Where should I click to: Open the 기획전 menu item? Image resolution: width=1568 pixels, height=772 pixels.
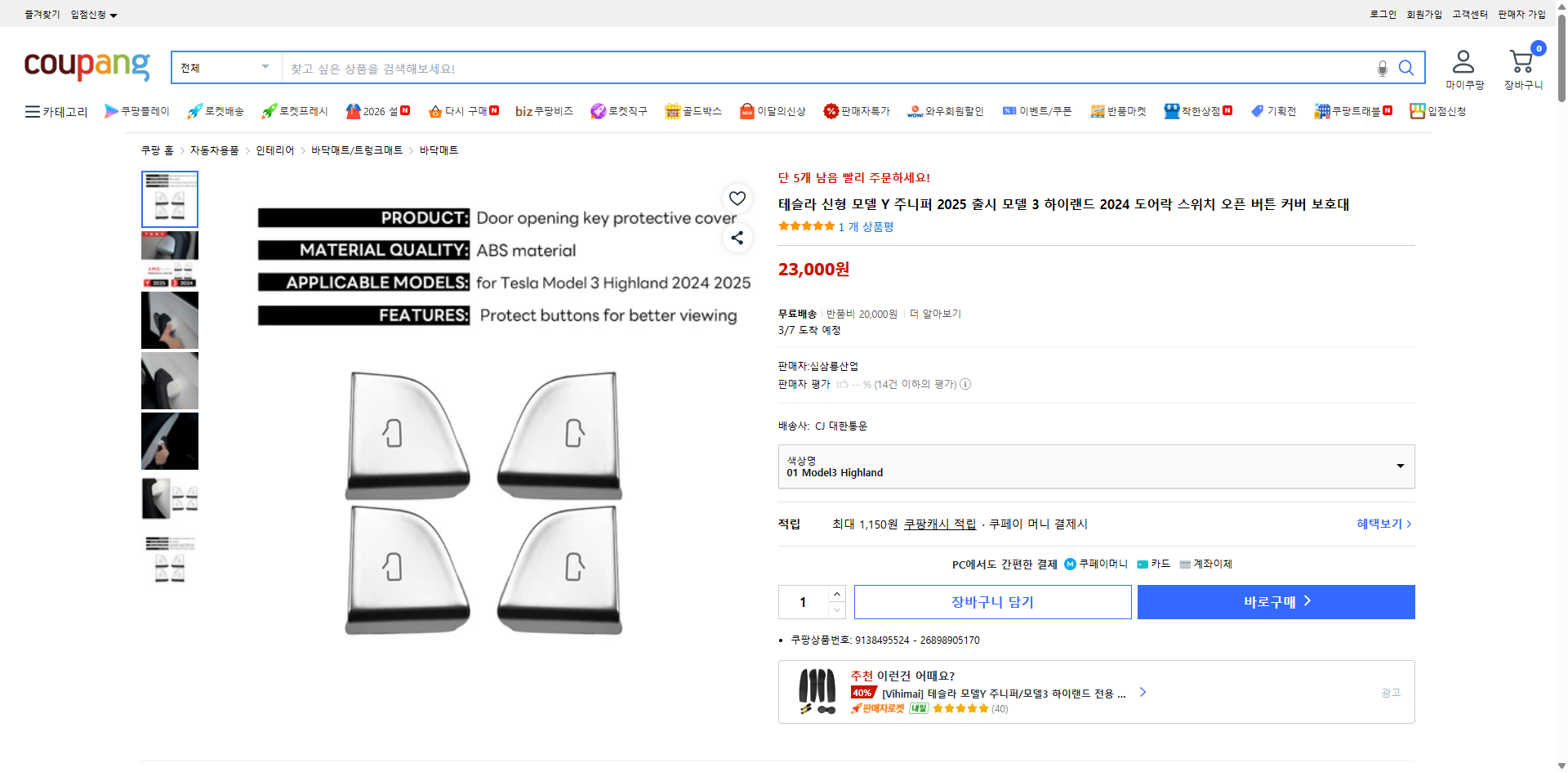(1273, 111)
